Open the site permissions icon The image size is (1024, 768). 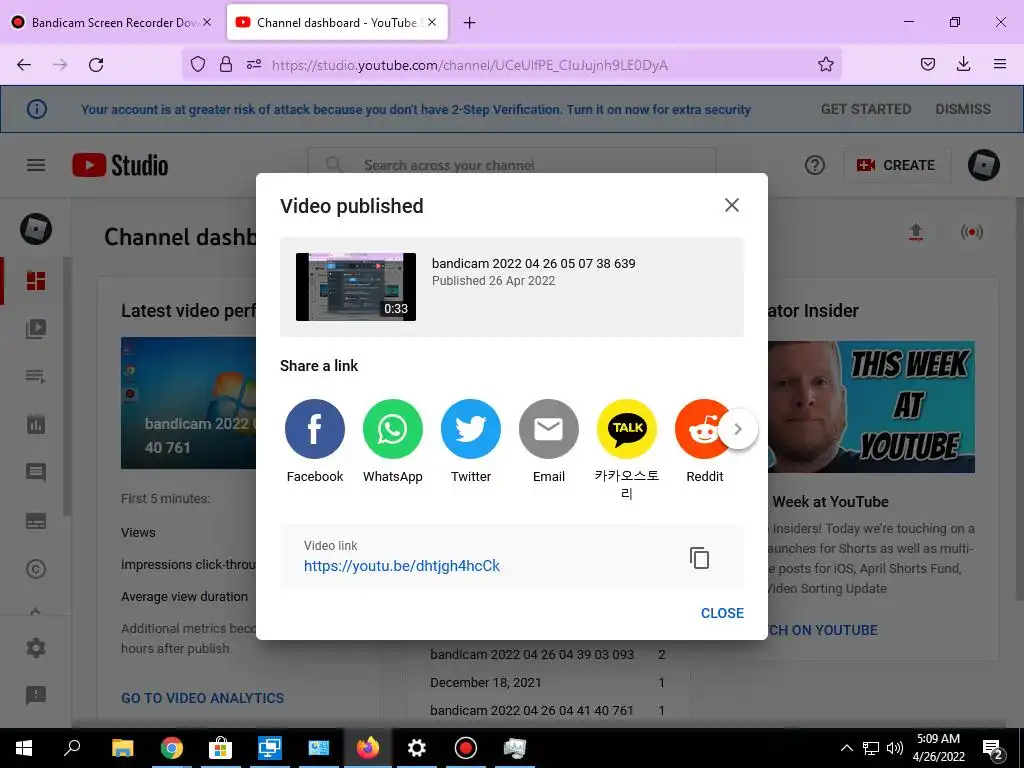(254, 64)
